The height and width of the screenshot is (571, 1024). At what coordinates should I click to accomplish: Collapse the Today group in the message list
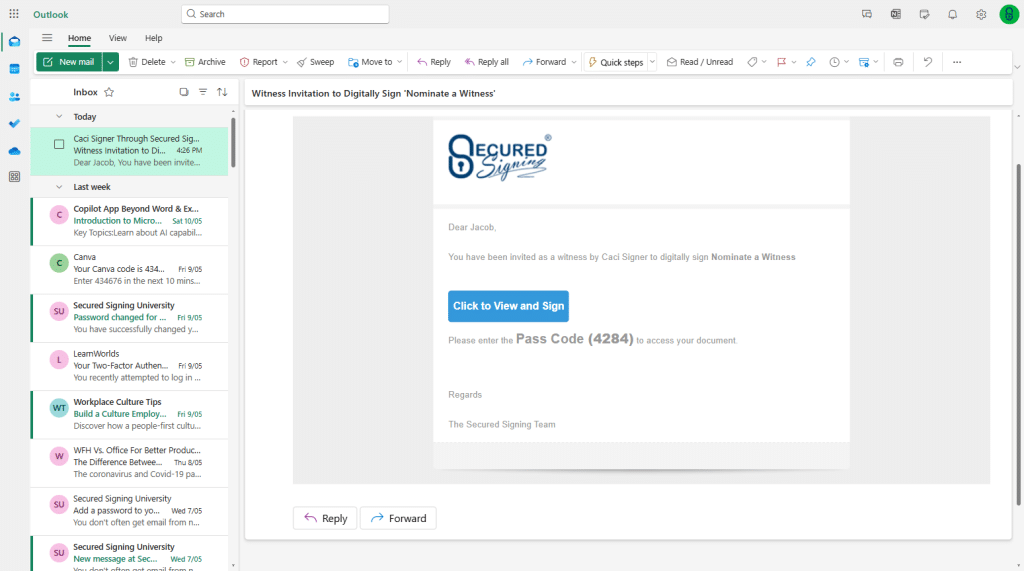[x=59, y=117]
